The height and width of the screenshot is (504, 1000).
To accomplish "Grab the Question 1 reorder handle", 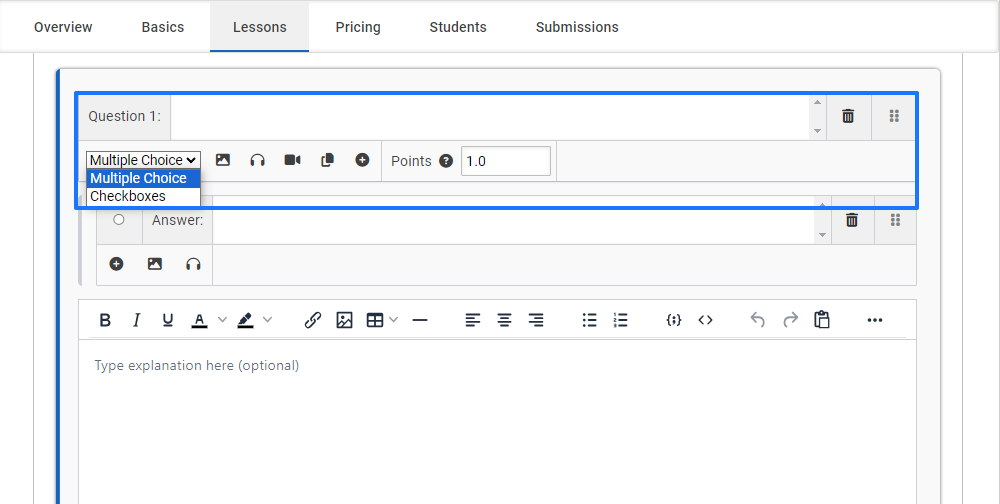I will coord(894,116).
